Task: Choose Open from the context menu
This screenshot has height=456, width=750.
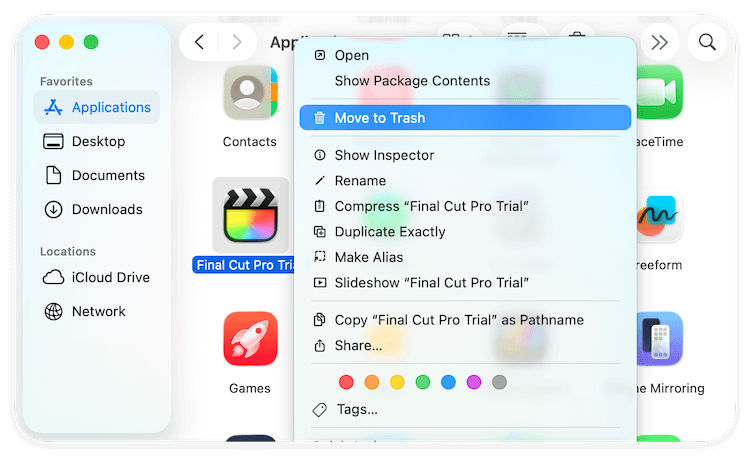Action: (465, 55)
